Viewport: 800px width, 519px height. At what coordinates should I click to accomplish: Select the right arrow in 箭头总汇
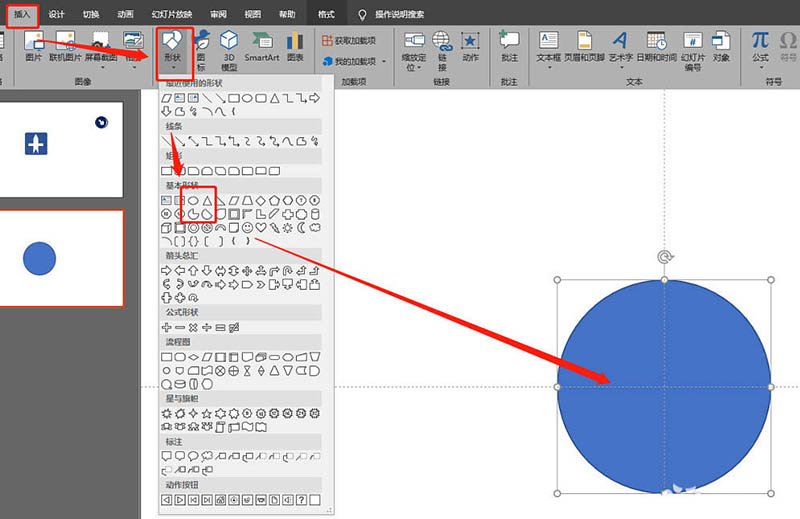[166, 270]
